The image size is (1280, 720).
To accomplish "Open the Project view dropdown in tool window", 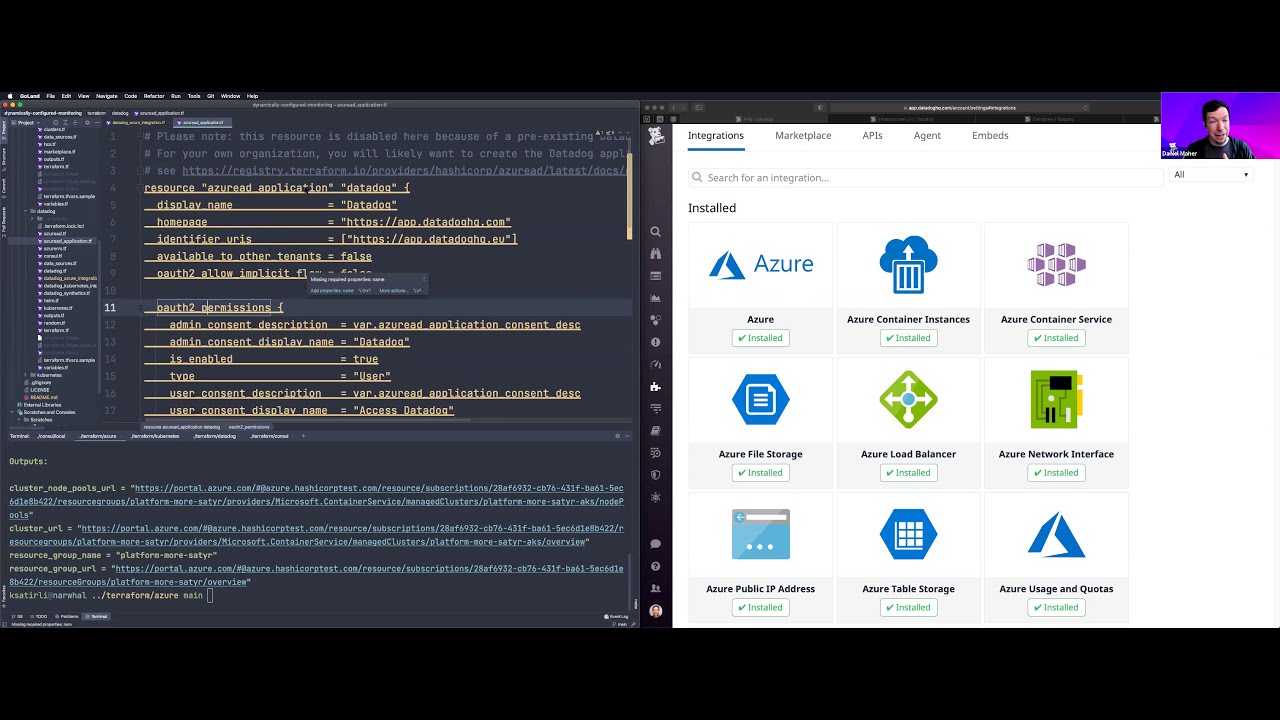I will pyautogui.click(x=28, y=122).
